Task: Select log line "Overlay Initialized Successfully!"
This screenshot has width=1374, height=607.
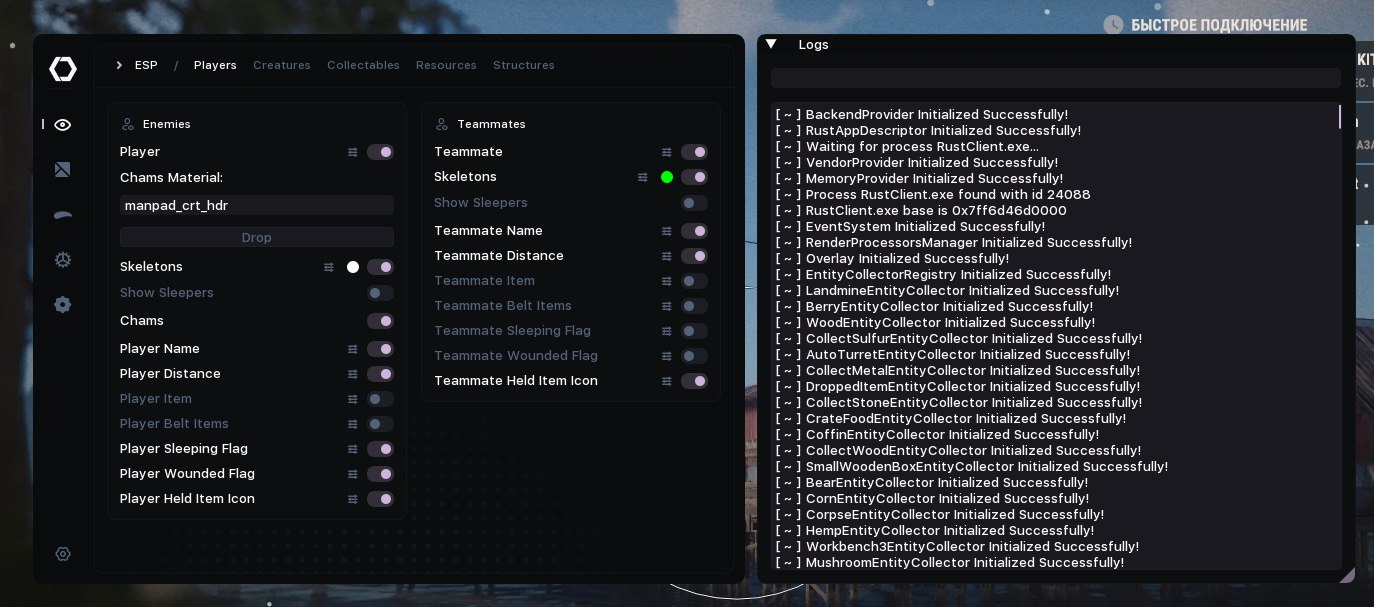Action: click(x=892, y=259)
